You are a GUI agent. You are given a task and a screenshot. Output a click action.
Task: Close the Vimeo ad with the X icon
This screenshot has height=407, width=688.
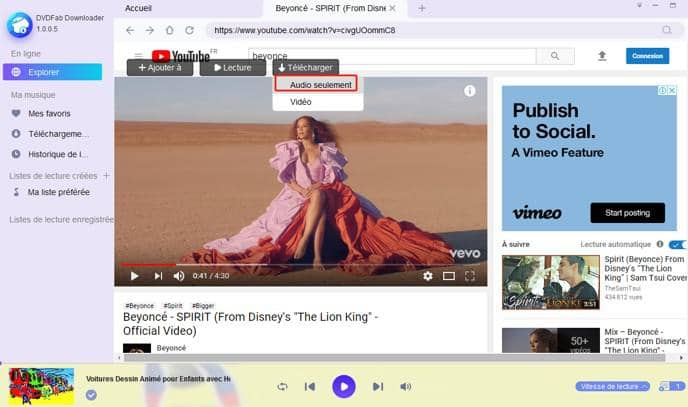(671, 90)
